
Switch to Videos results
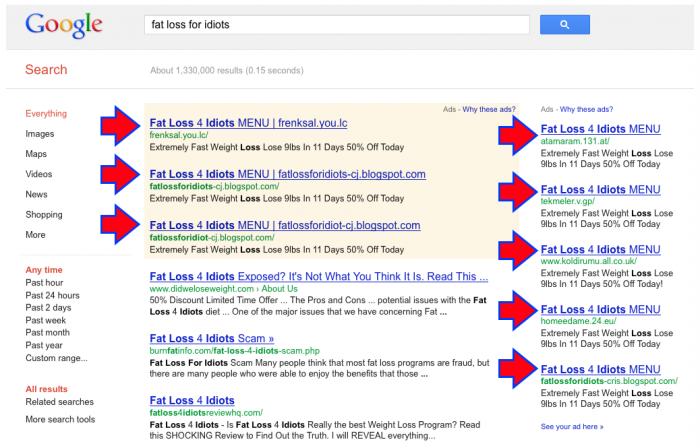point(39,175)
